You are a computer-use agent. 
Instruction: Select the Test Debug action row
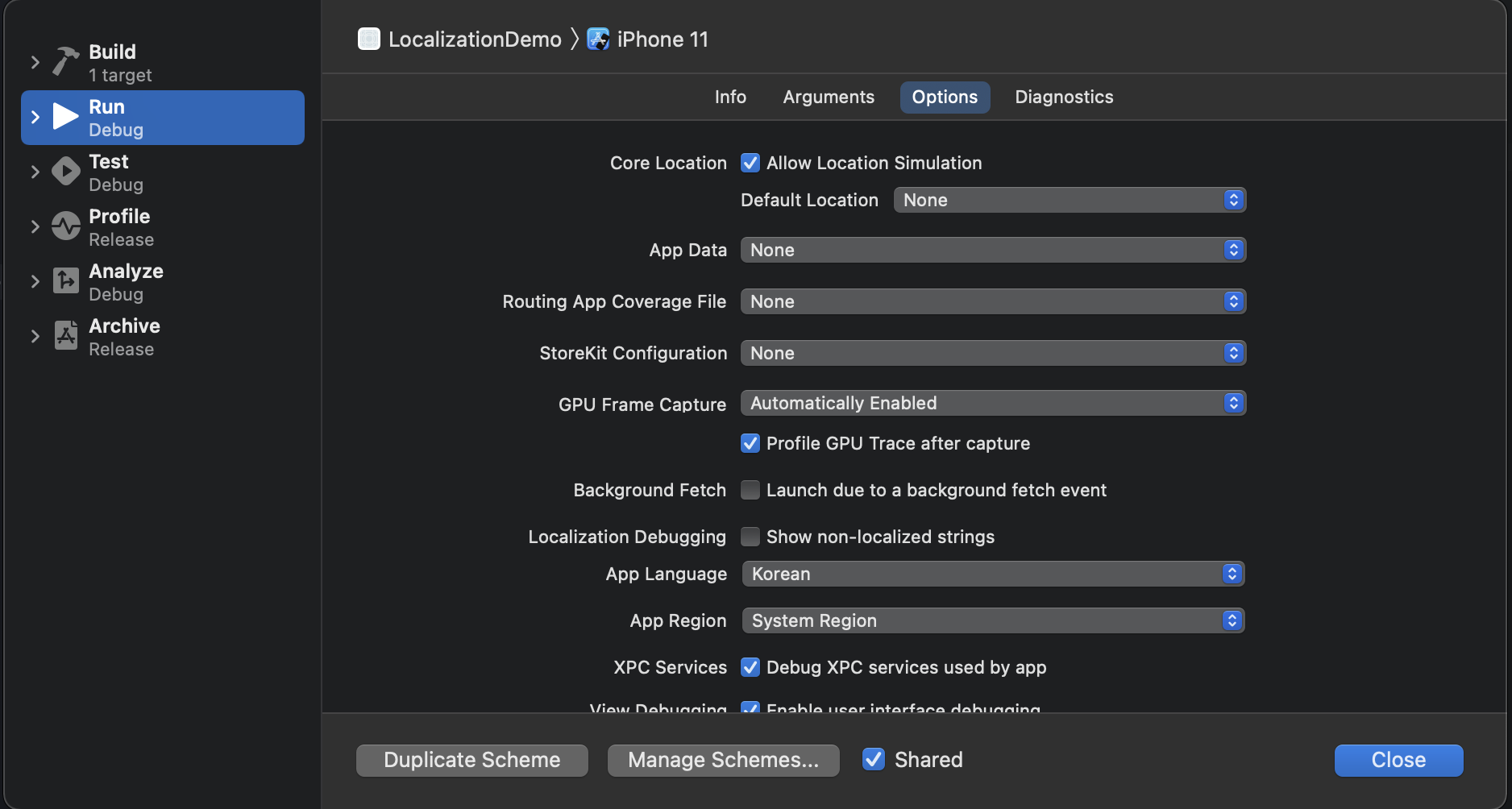pos(163,172)
